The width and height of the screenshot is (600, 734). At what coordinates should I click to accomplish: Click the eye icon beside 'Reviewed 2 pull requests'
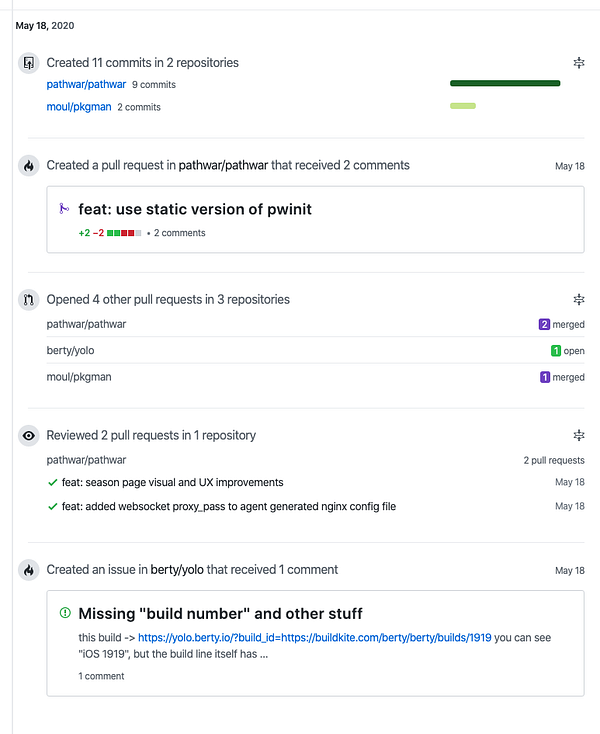(28, 436)
